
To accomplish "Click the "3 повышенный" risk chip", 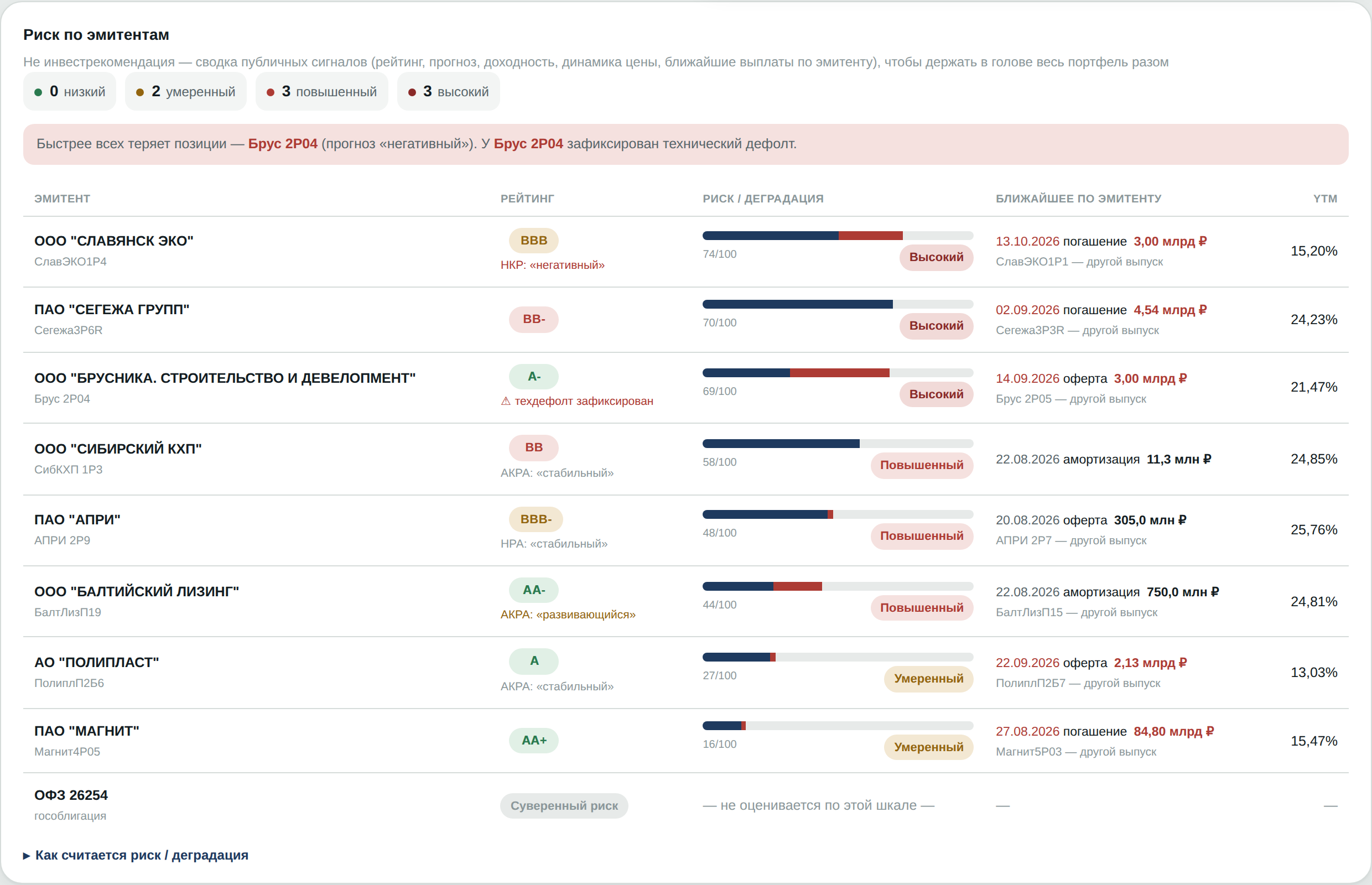I will pyautogui.click(x=322, y=91).
